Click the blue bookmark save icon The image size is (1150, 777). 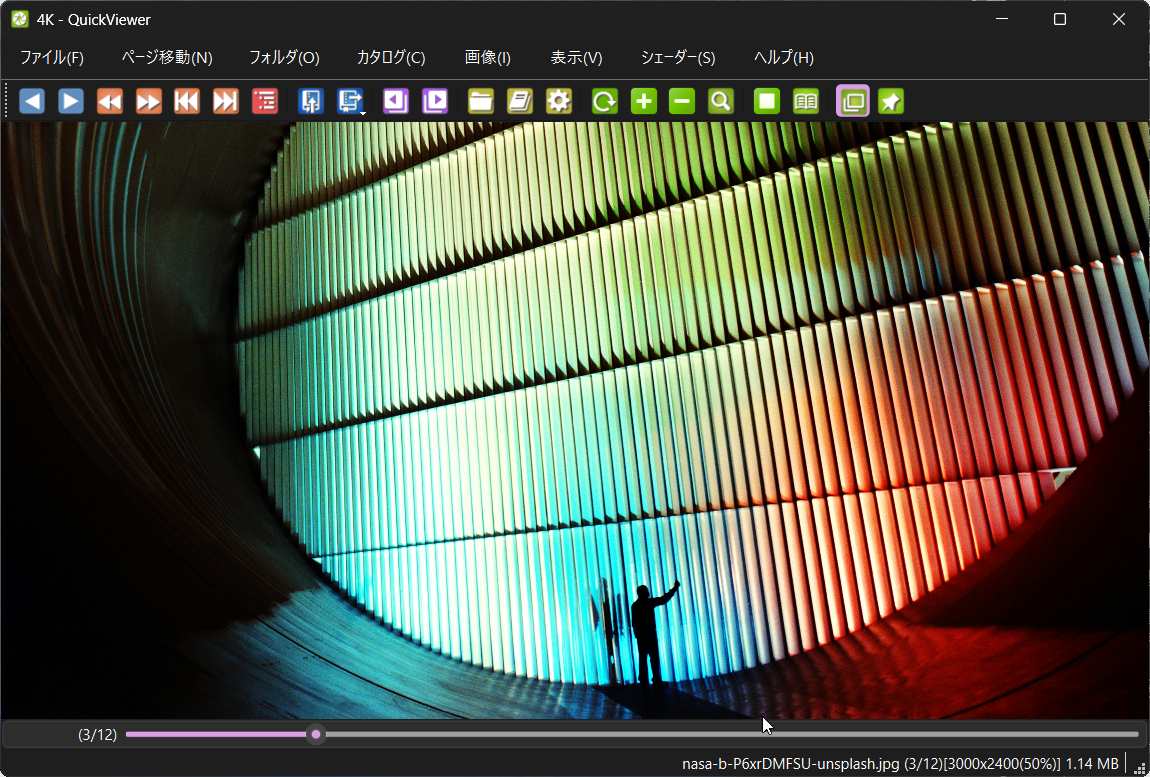311,101
